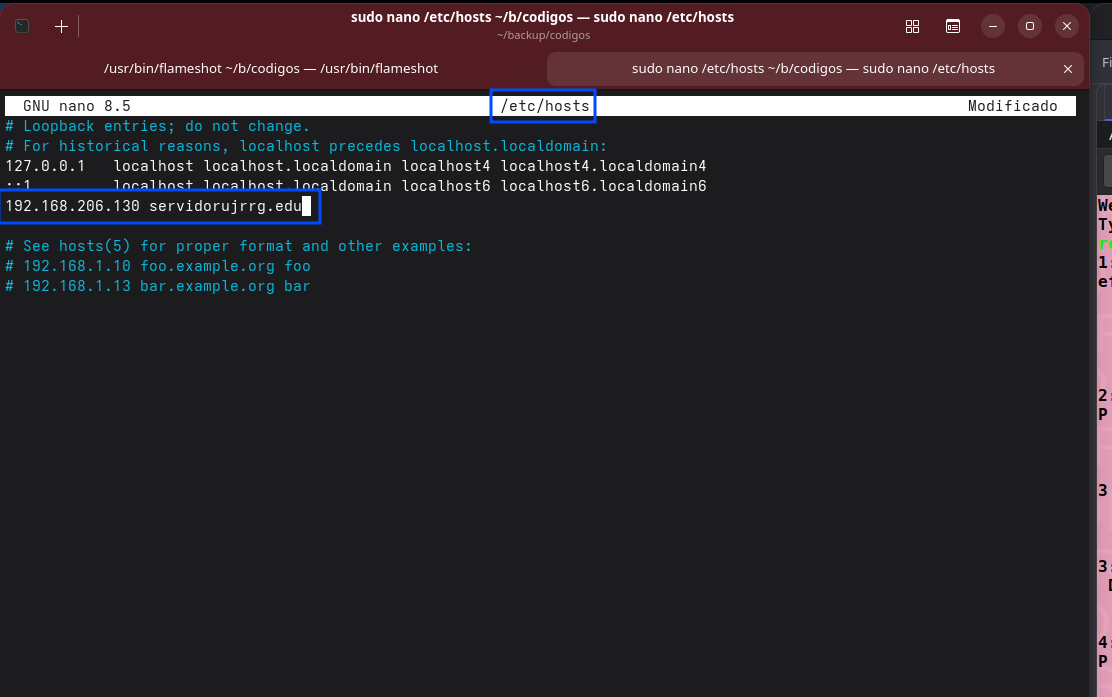Click the bar.example.org bar comment line
The width and height of the screenshot is (1112, 697).
[x=157, y=286]
